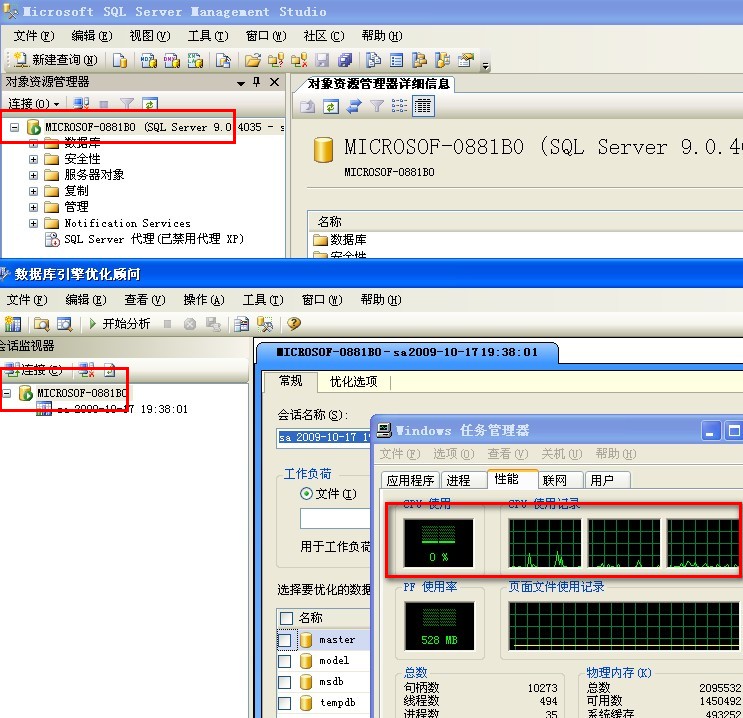Image resolution: width=743 pixels, height=718 pixels.
Task: Select SQL Server 代理 (已禁用代理 XP) node
Action: click(x=154, y=239)
